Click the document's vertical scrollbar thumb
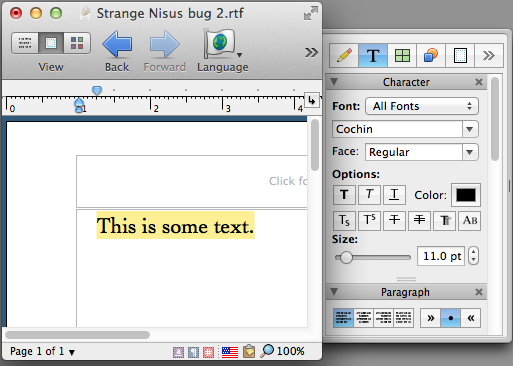513x366 pixels. pyautogui.click(x=315, y=145)
